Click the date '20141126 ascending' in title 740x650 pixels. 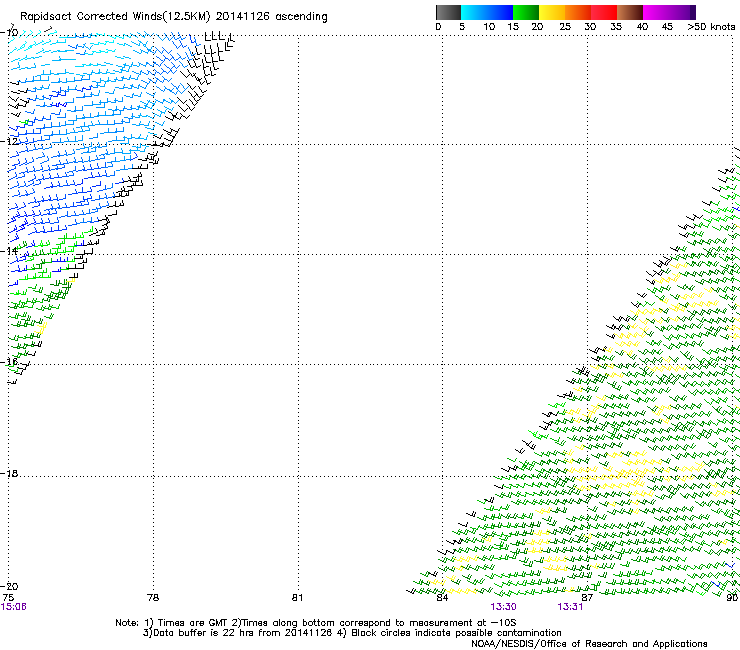[271, 17]
